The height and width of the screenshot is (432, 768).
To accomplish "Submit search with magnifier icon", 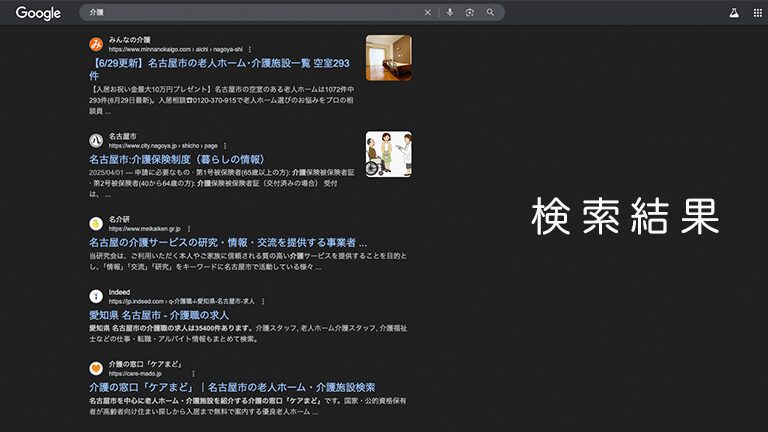I will point(490,13).
